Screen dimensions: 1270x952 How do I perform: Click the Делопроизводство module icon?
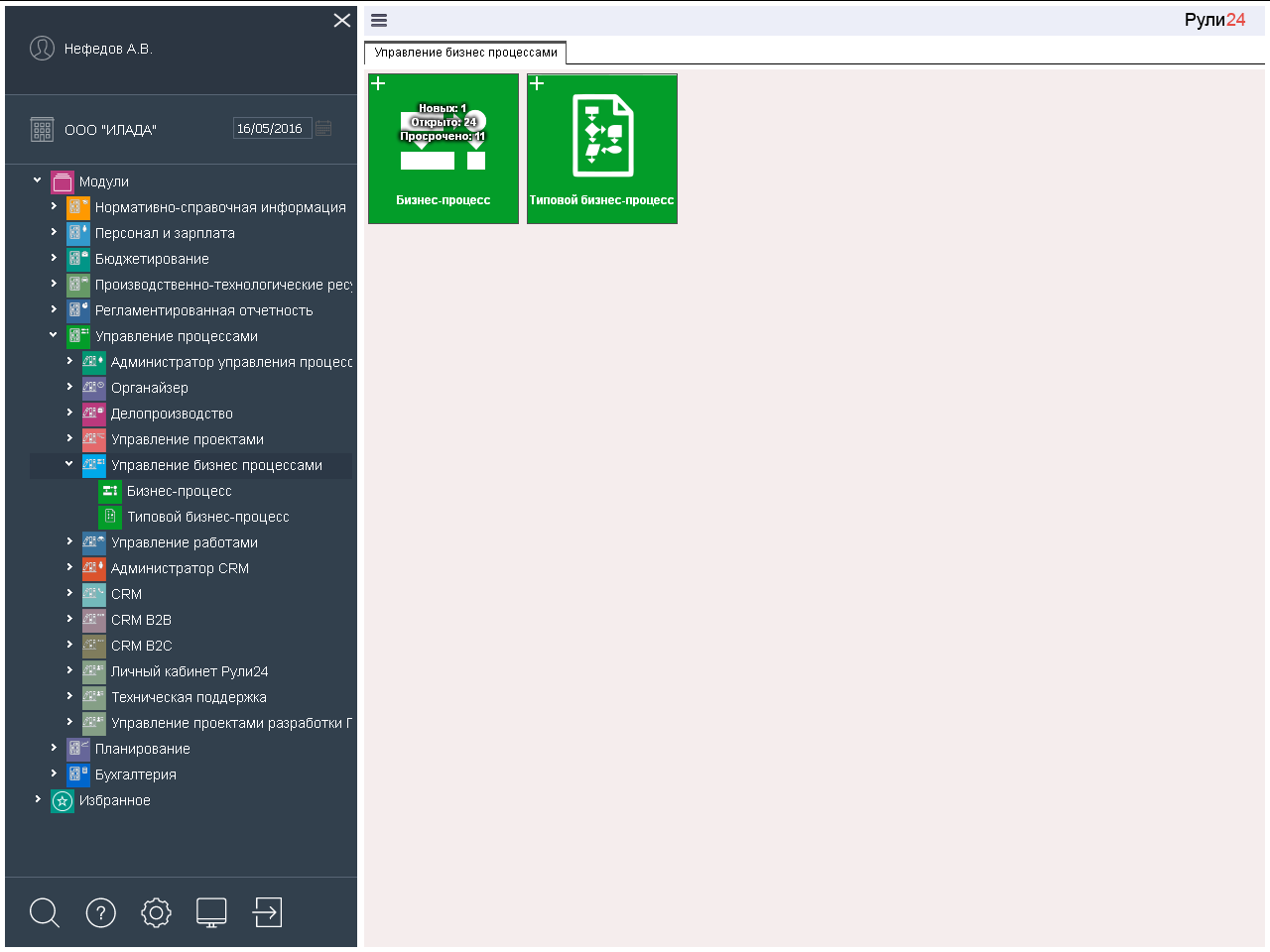(94, 414)
